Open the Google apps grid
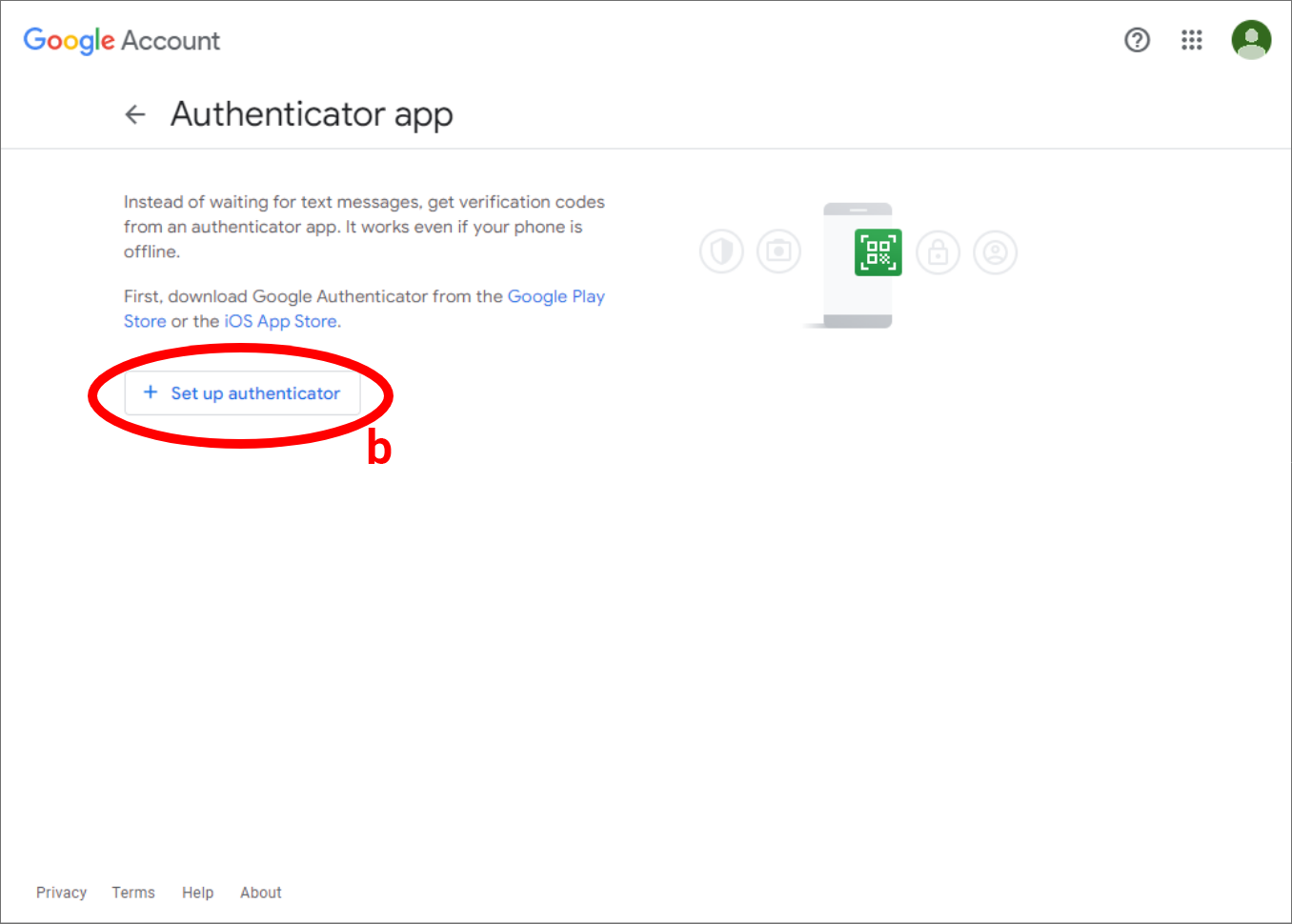 [1191, 40]
